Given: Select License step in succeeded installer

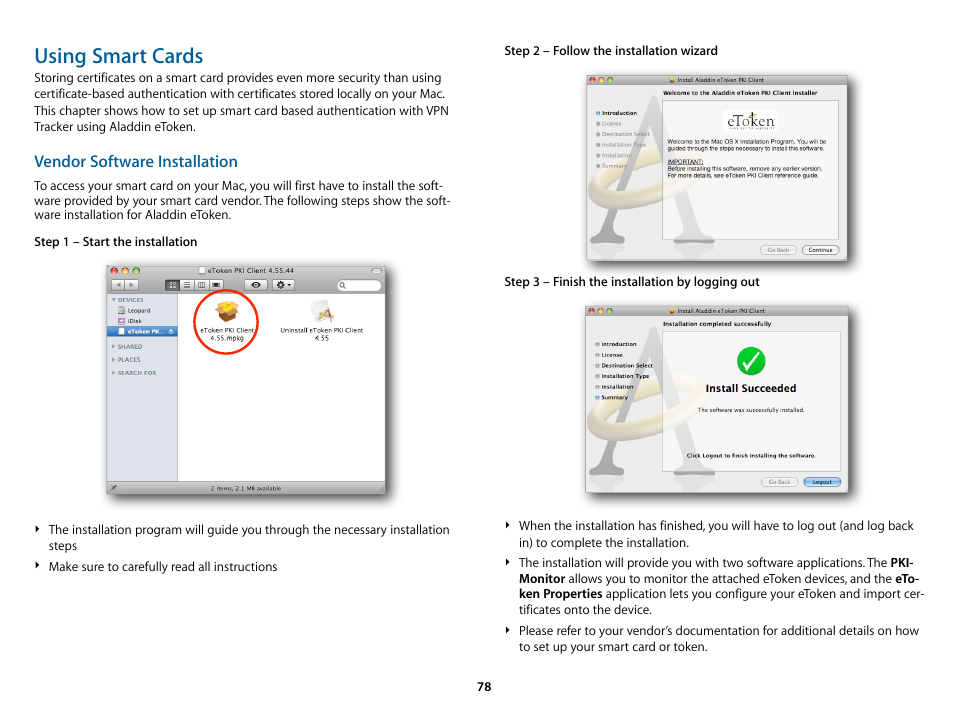Looking at the screenshot, I should (608, 355).
